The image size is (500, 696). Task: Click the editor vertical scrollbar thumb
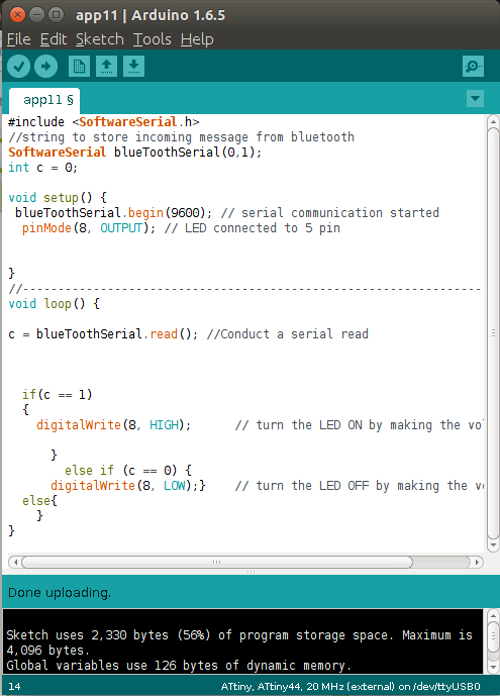(x=493, y=333)
